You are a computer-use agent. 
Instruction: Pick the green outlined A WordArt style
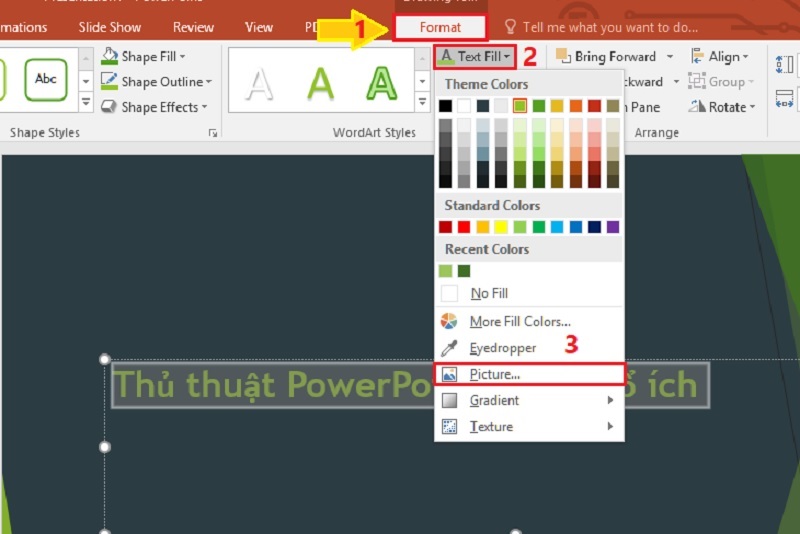[x=382, y=83]
